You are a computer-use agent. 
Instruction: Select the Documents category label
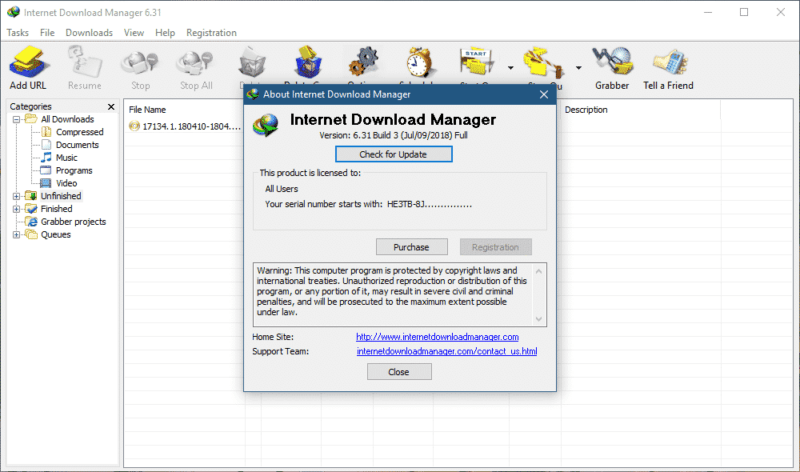click(77, 145)
